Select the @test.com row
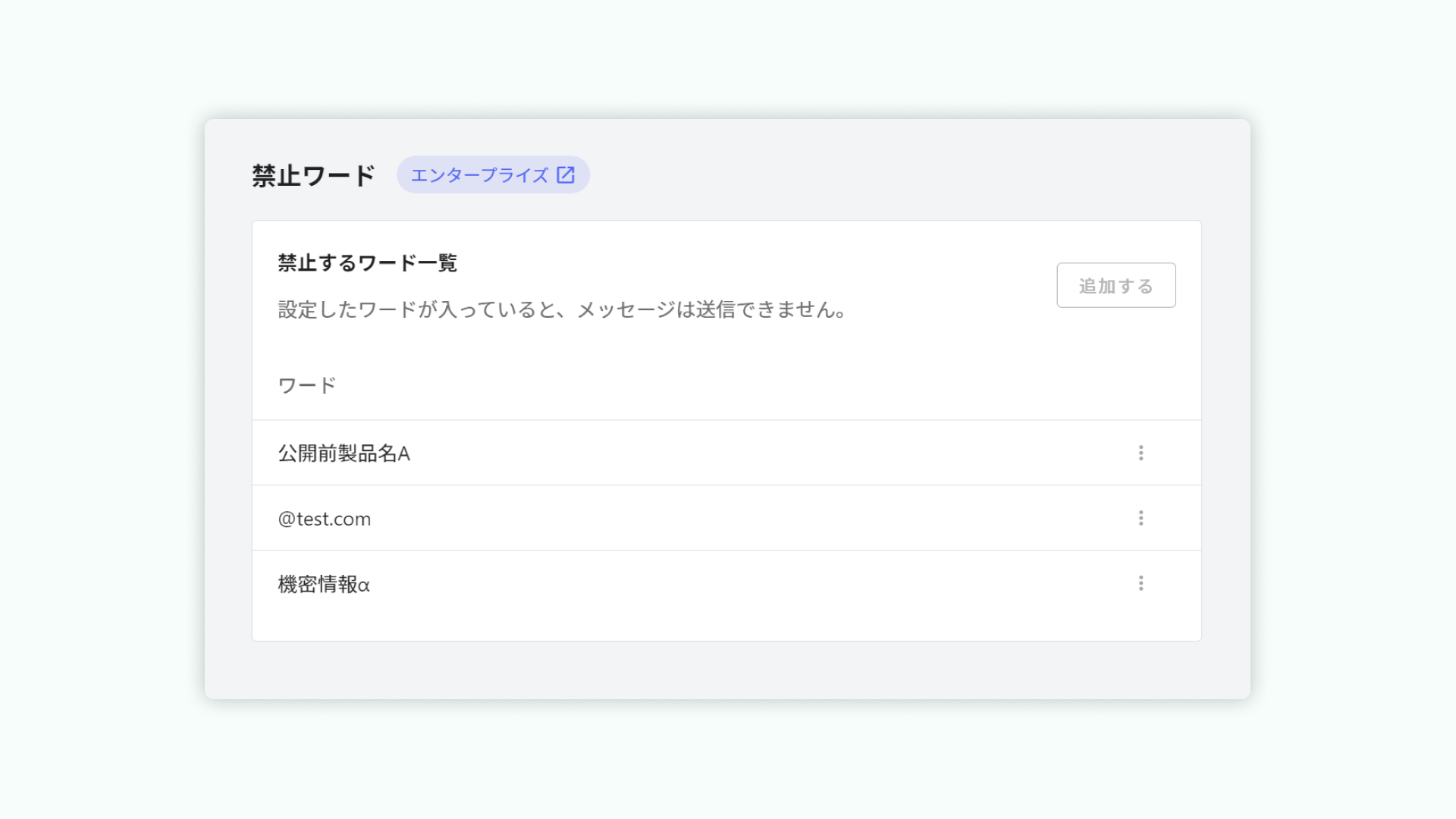1456x819 pixels. 325,518
